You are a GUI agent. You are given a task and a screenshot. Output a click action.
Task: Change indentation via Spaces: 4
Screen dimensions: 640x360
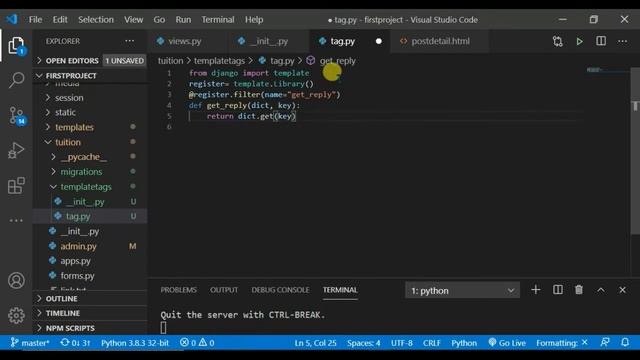pyautogui.click(x=364, y=343)
